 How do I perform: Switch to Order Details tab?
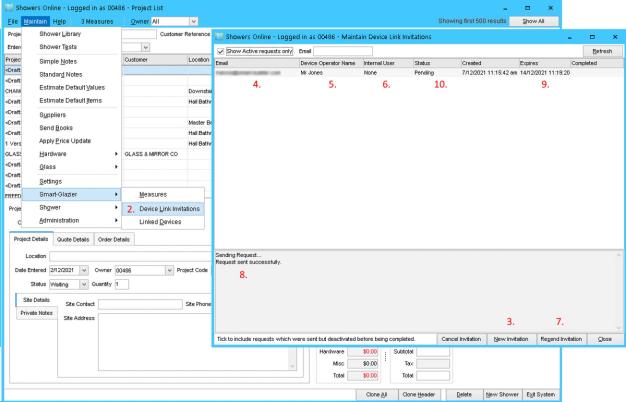click(x=114, y=240)
